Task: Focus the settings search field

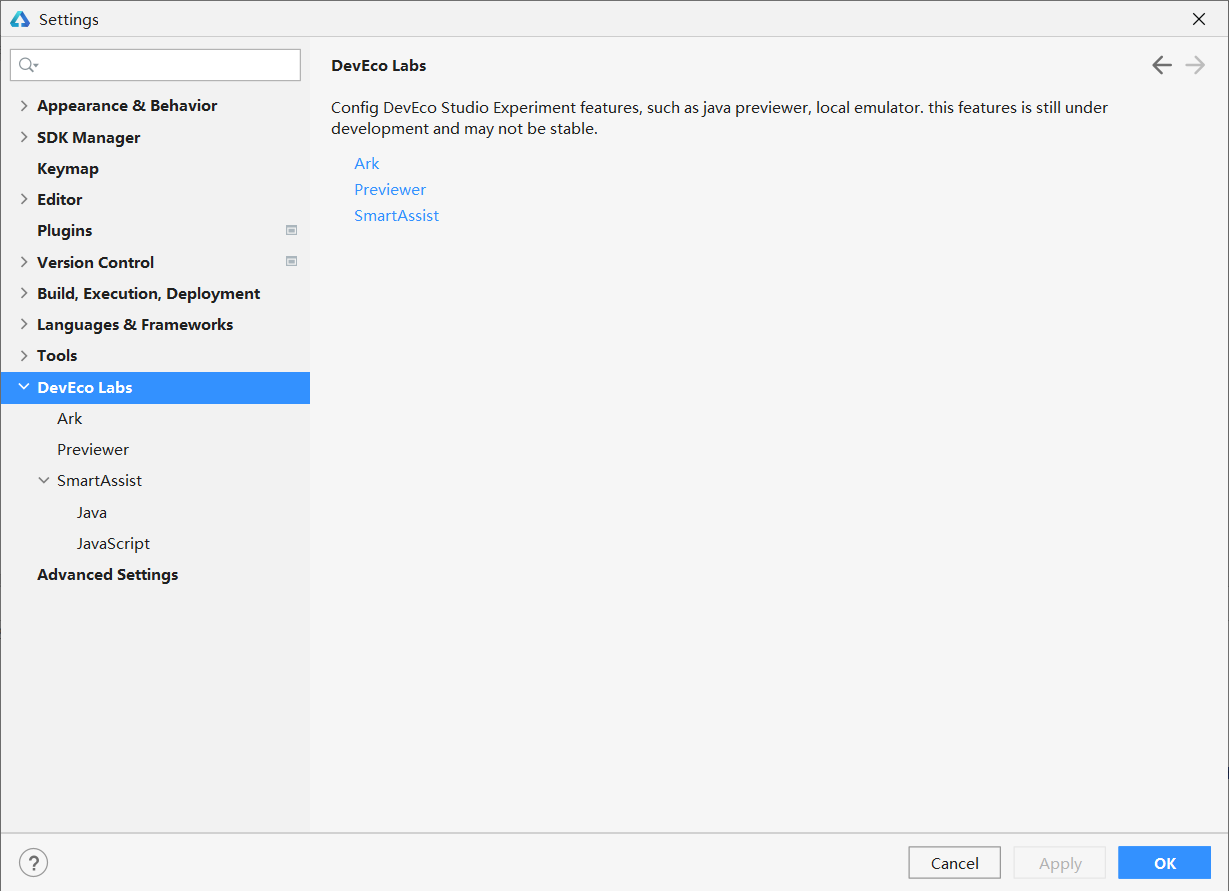Action: [155, 65]
